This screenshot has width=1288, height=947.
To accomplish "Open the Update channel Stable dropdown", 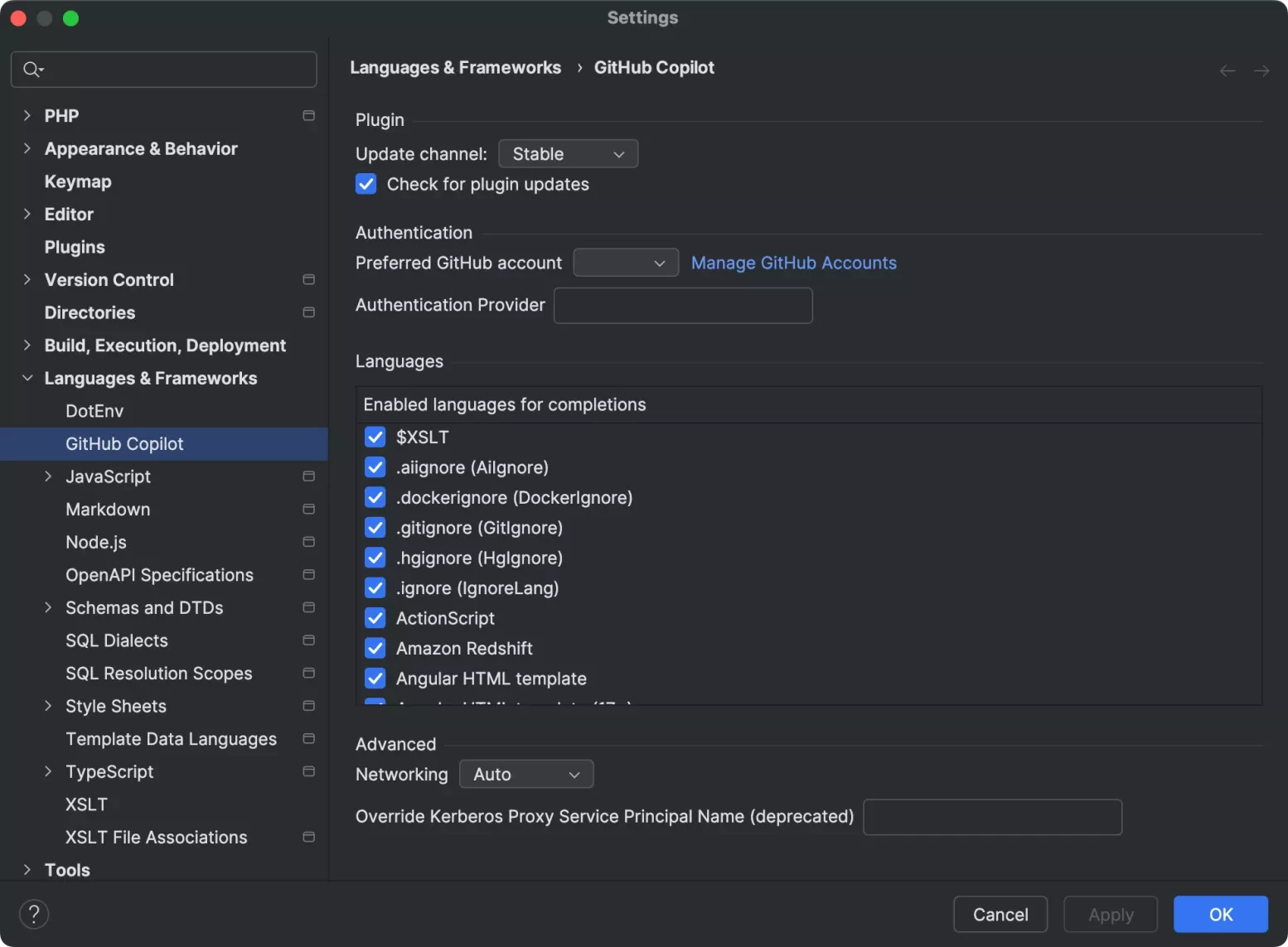I will [569, 154].
